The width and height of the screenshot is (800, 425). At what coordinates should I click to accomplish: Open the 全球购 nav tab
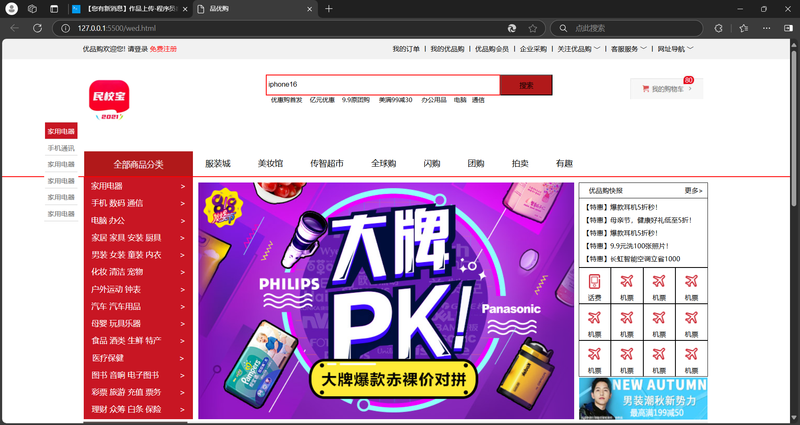pos(384,164)
